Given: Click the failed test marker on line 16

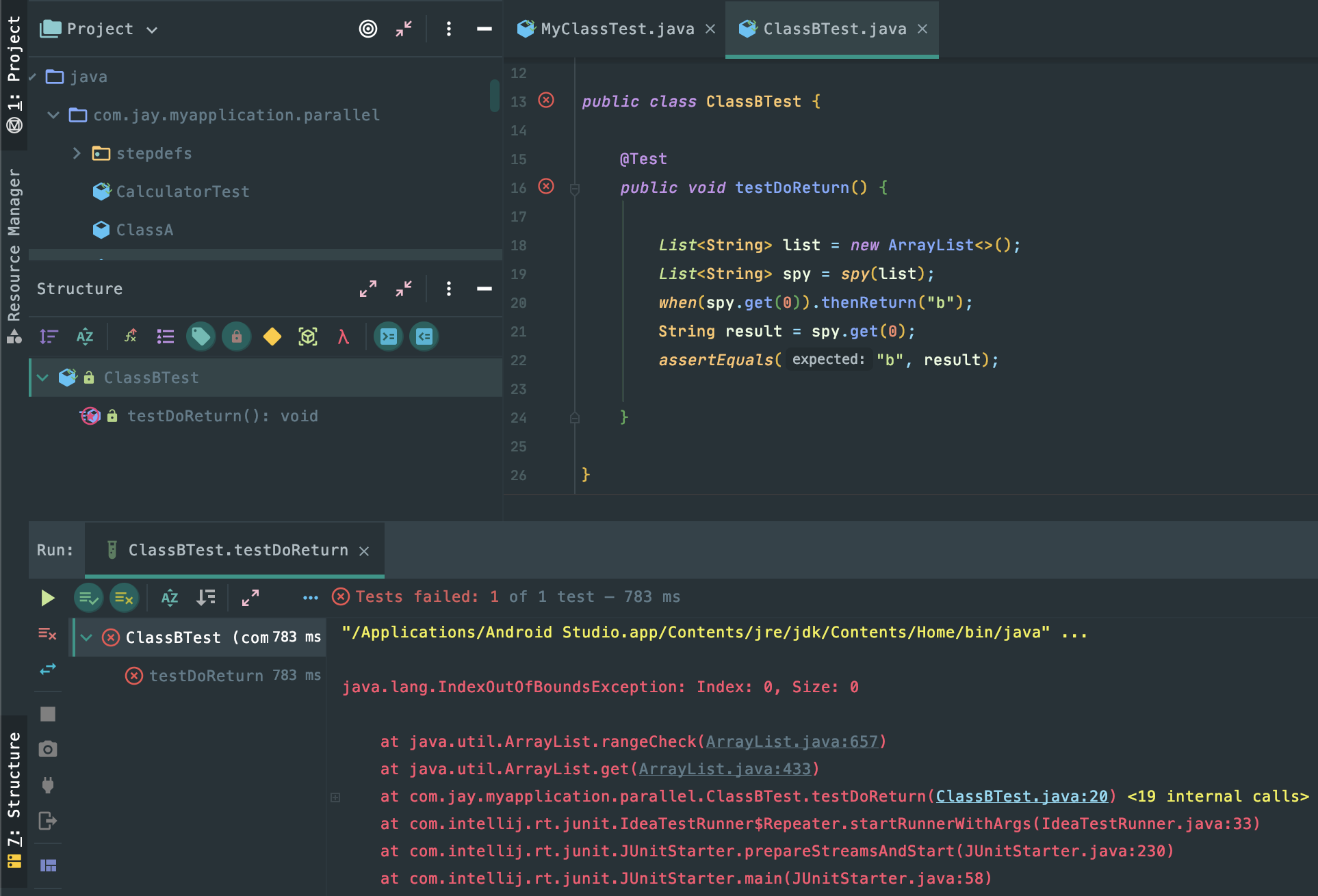Looking at the screenshot, I should point(546,187).
